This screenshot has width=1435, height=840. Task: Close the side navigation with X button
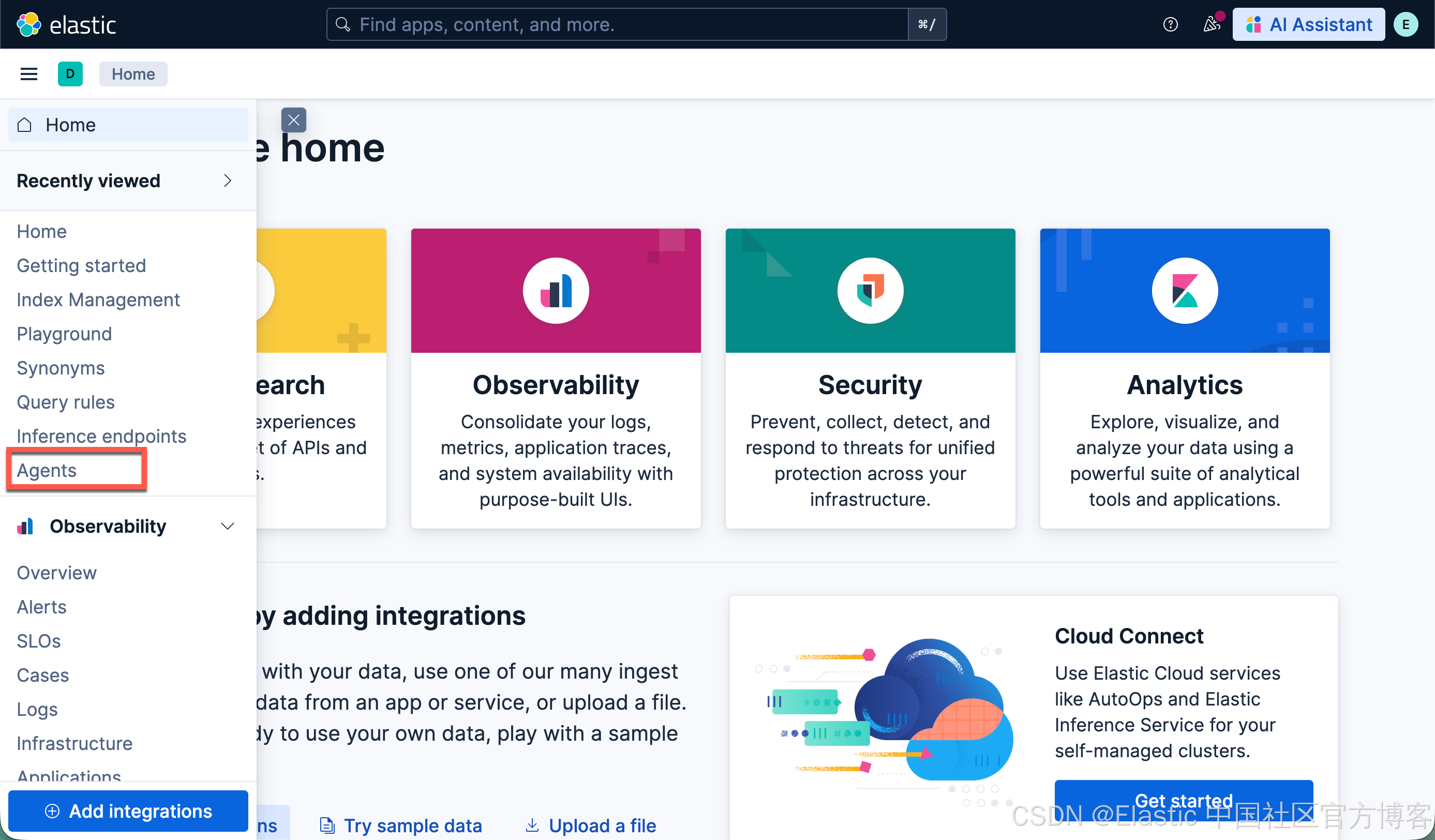click(293, 120)
